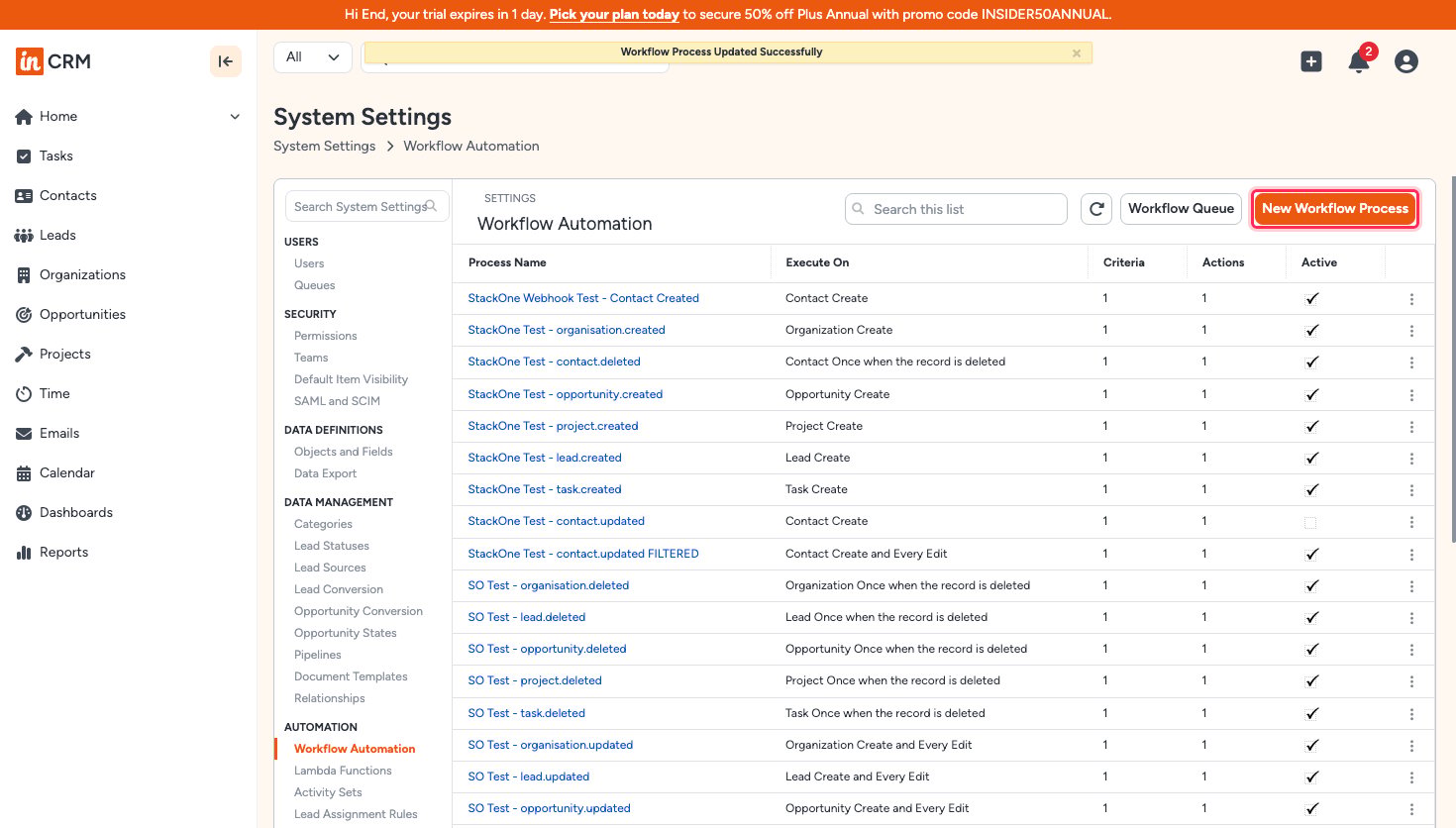The height and width of the screenshot is (828, 1456).
Task: Toggle Active checkbox for StackOne Webhook Test - Contact Created
Action: click(x=1311, y=298)
